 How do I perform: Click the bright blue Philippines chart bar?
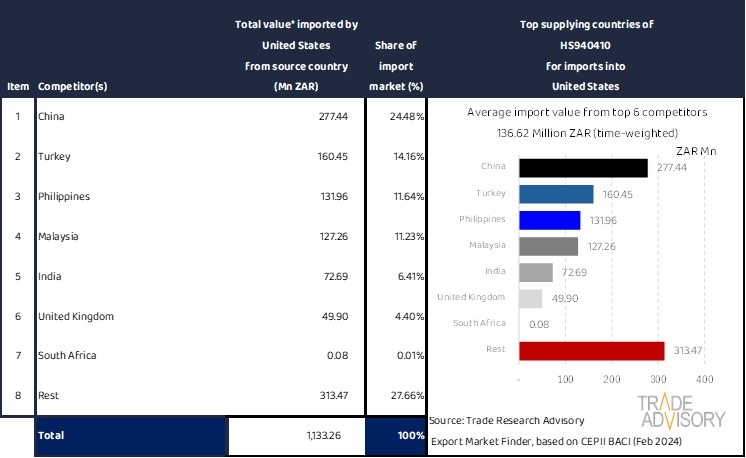[550, 220]
